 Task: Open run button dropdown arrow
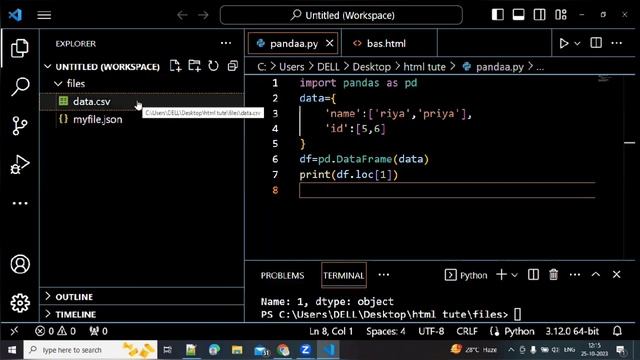[x=577, y=44]
